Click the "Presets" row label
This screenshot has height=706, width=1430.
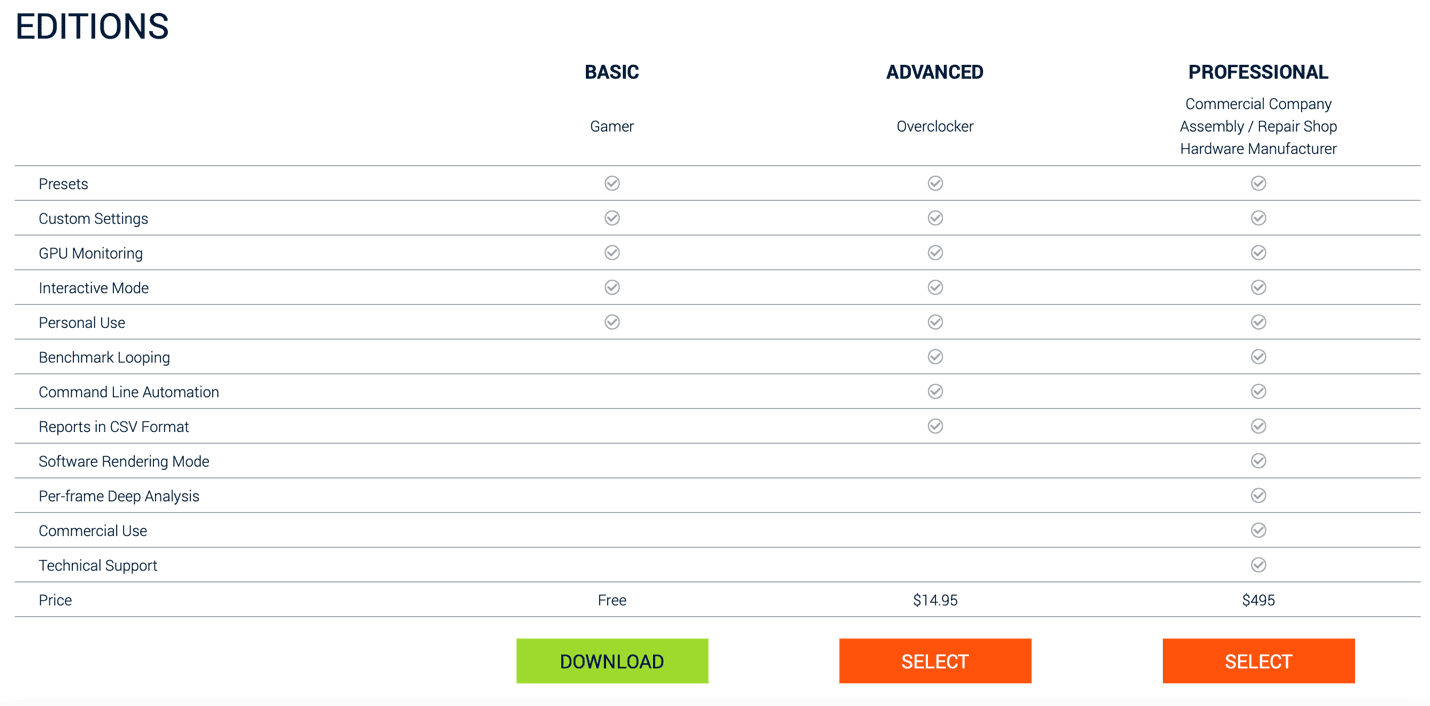(x=63, y=184)
